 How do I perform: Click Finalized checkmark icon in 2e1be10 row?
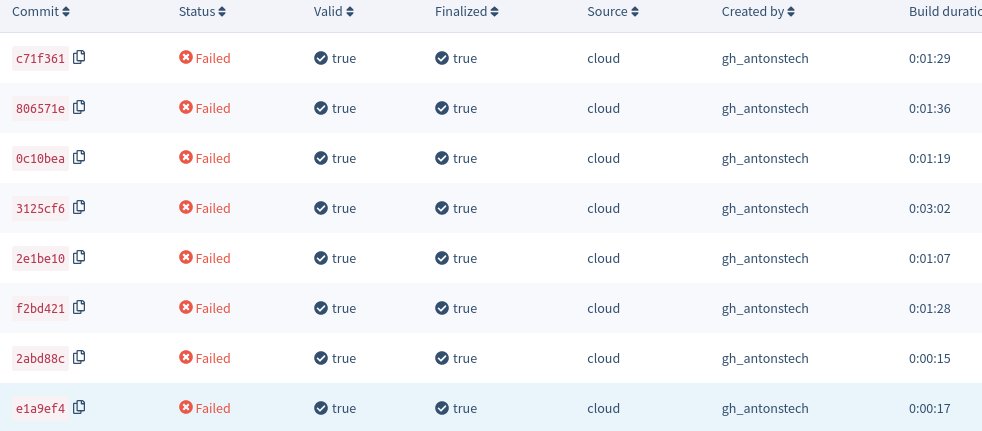pyautogui.click(x=442, y=258)
